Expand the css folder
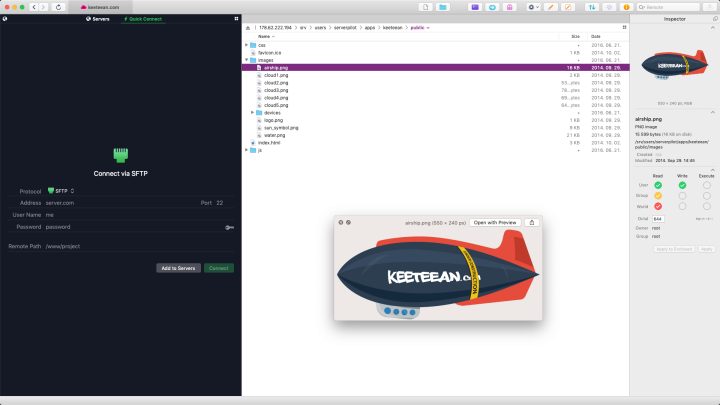Screen dimensions: 720x405 coord(247,45)
